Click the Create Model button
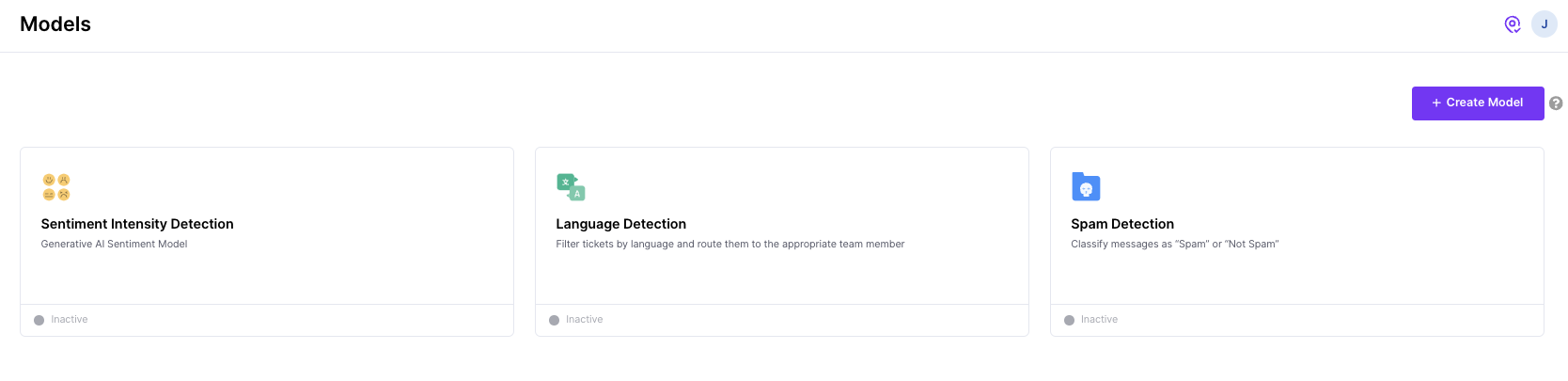This screenshot has height=381, width=1568. click(x=1478, y=103)
